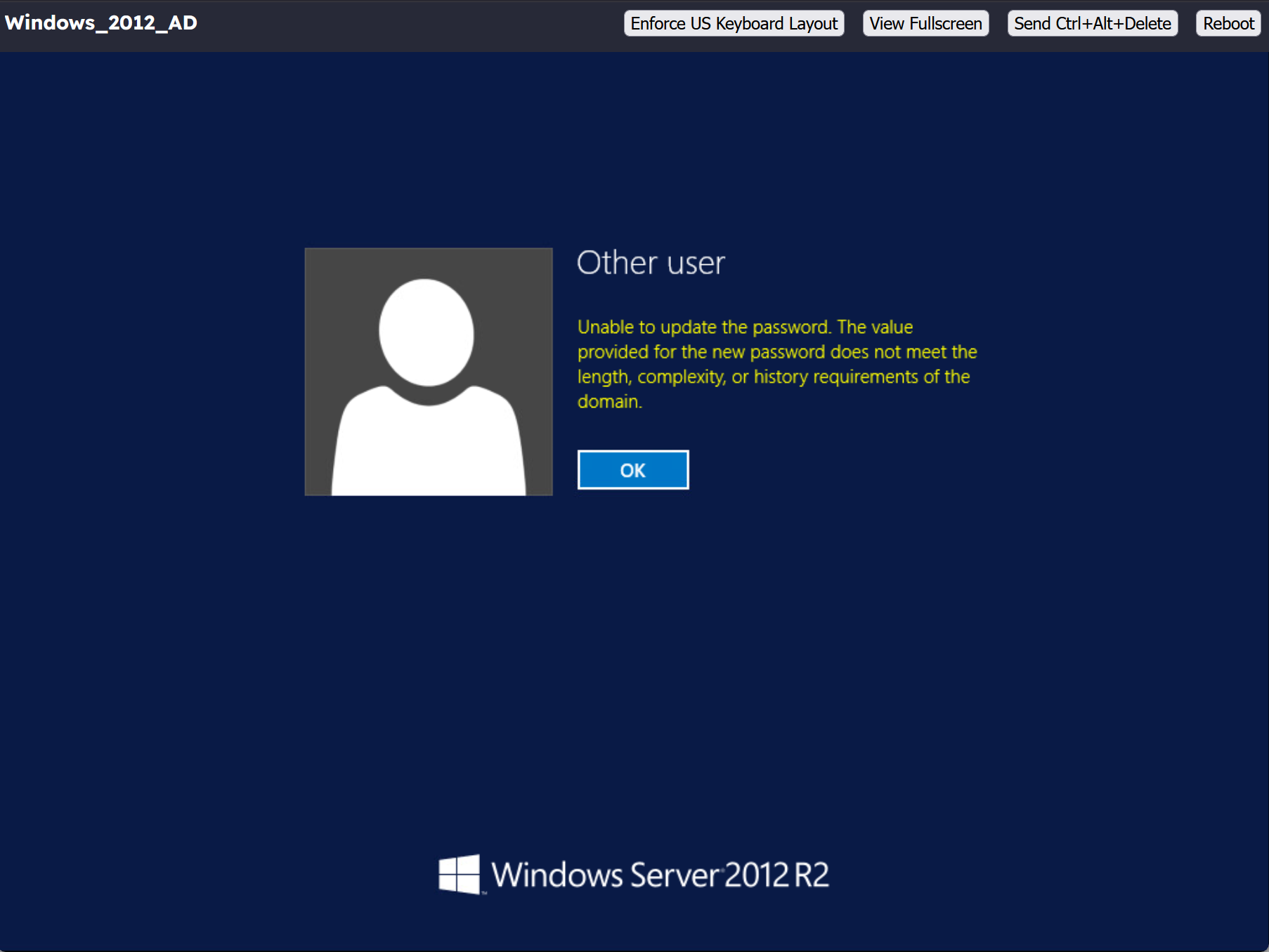1269x952 pixels.
Task: Click the OK button to dismiss error
Action: [632, 470]
